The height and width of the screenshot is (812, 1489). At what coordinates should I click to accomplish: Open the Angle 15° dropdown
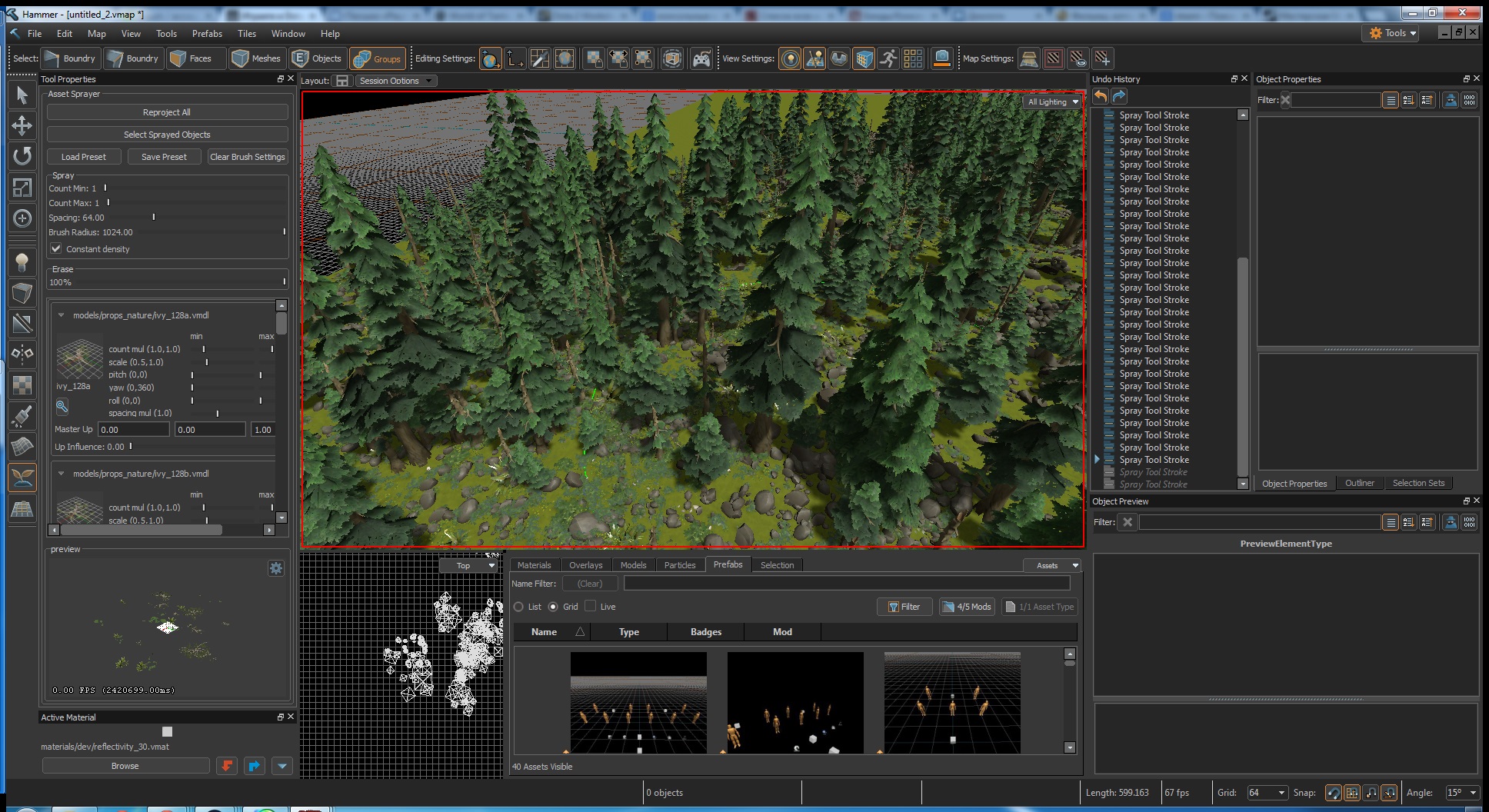tap(1462, 793)
